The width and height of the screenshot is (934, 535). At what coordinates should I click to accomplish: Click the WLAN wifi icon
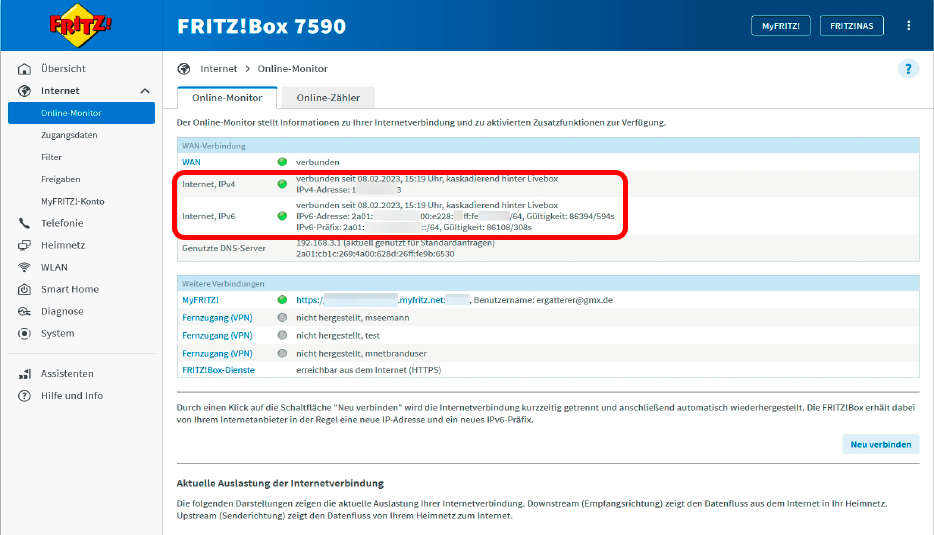click(x=25, y=267)
